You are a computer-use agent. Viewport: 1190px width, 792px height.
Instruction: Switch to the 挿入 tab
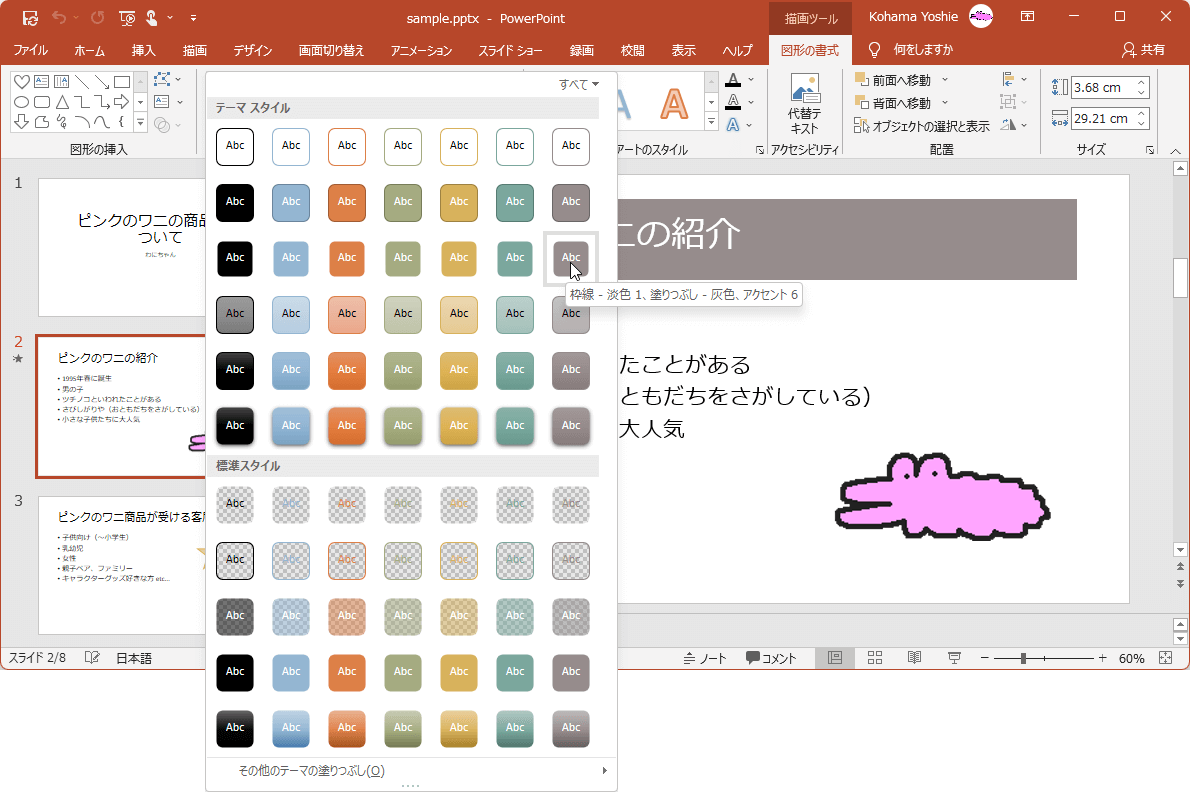[x=143, y=50]
